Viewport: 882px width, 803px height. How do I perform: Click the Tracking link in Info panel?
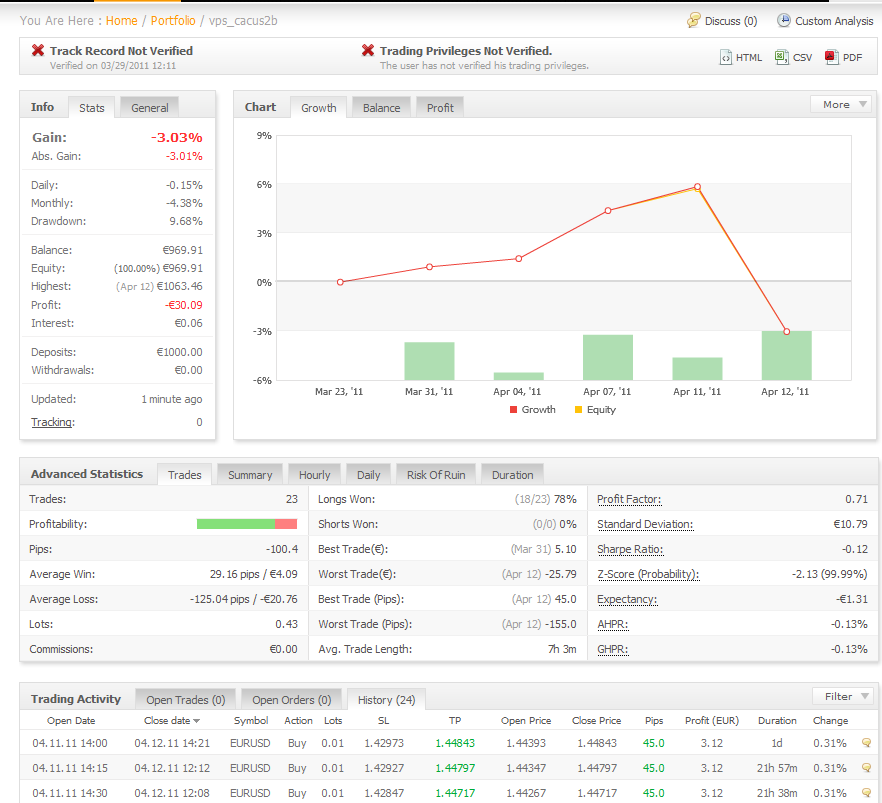pyautogui.click(x=51, y=422)
